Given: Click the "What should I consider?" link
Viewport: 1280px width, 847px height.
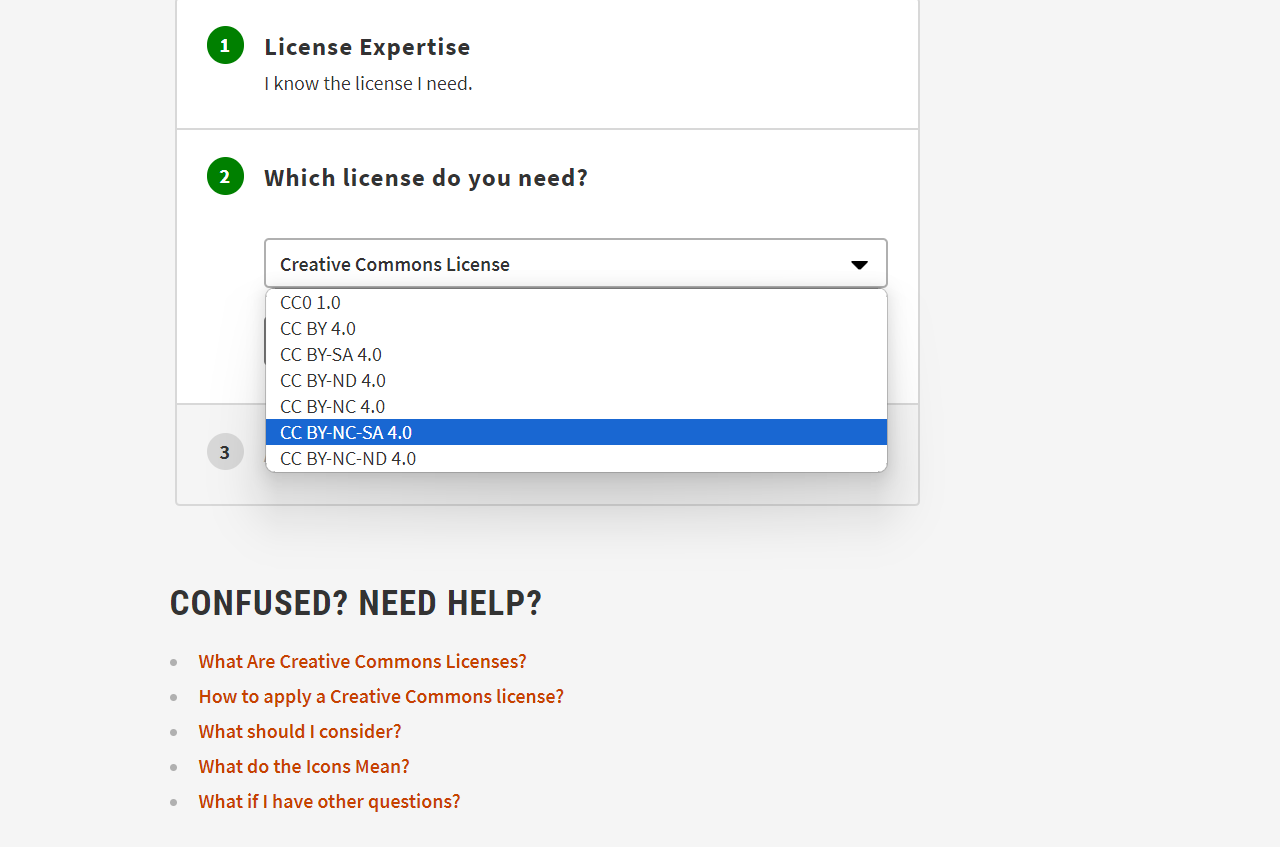Looking at the screenshot, I should (300, 731).
